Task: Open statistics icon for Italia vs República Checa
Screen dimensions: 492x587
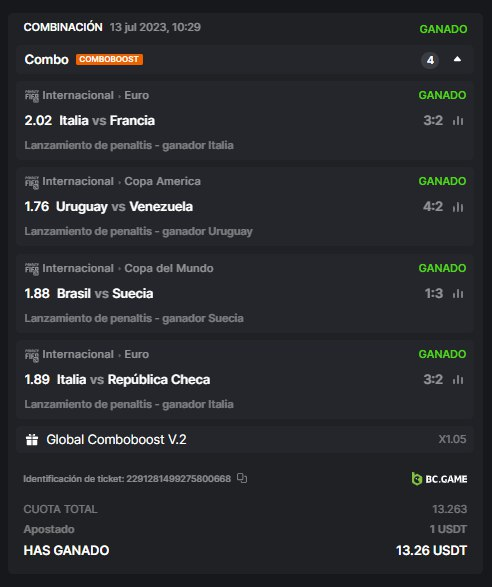Action: tap(458, 380)
